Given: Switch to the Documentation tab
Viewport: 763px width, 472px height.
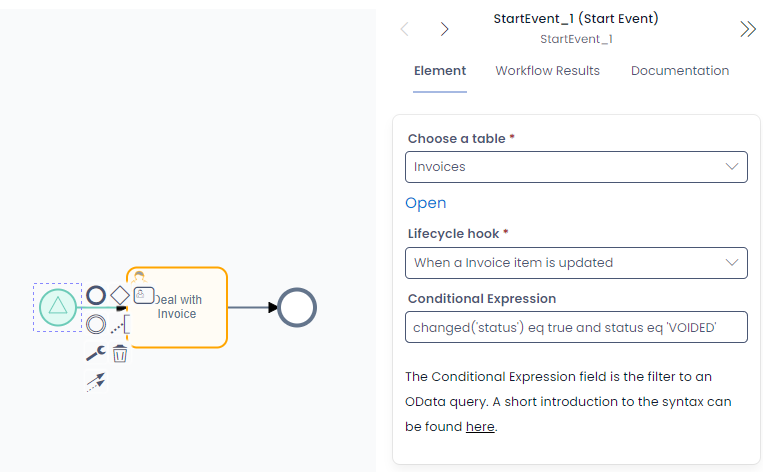Looking at the screenshot, I should [x=680, y=71].
